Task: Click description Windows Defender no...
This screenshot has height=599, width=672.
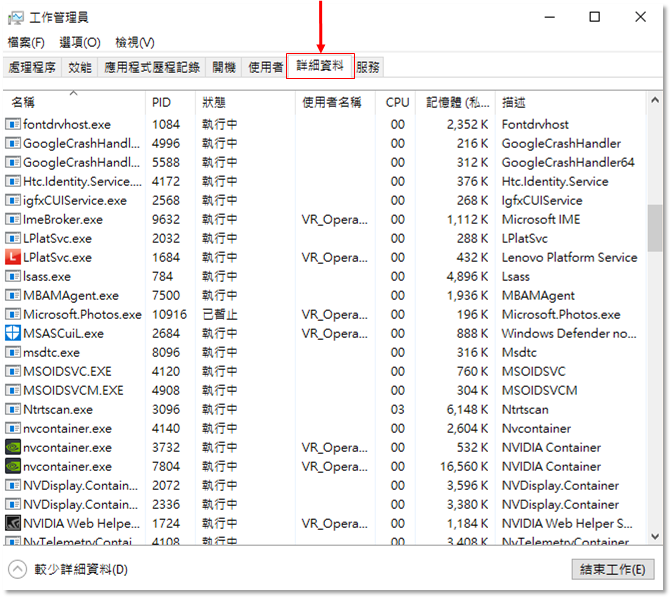Action: tap(569, 334)
